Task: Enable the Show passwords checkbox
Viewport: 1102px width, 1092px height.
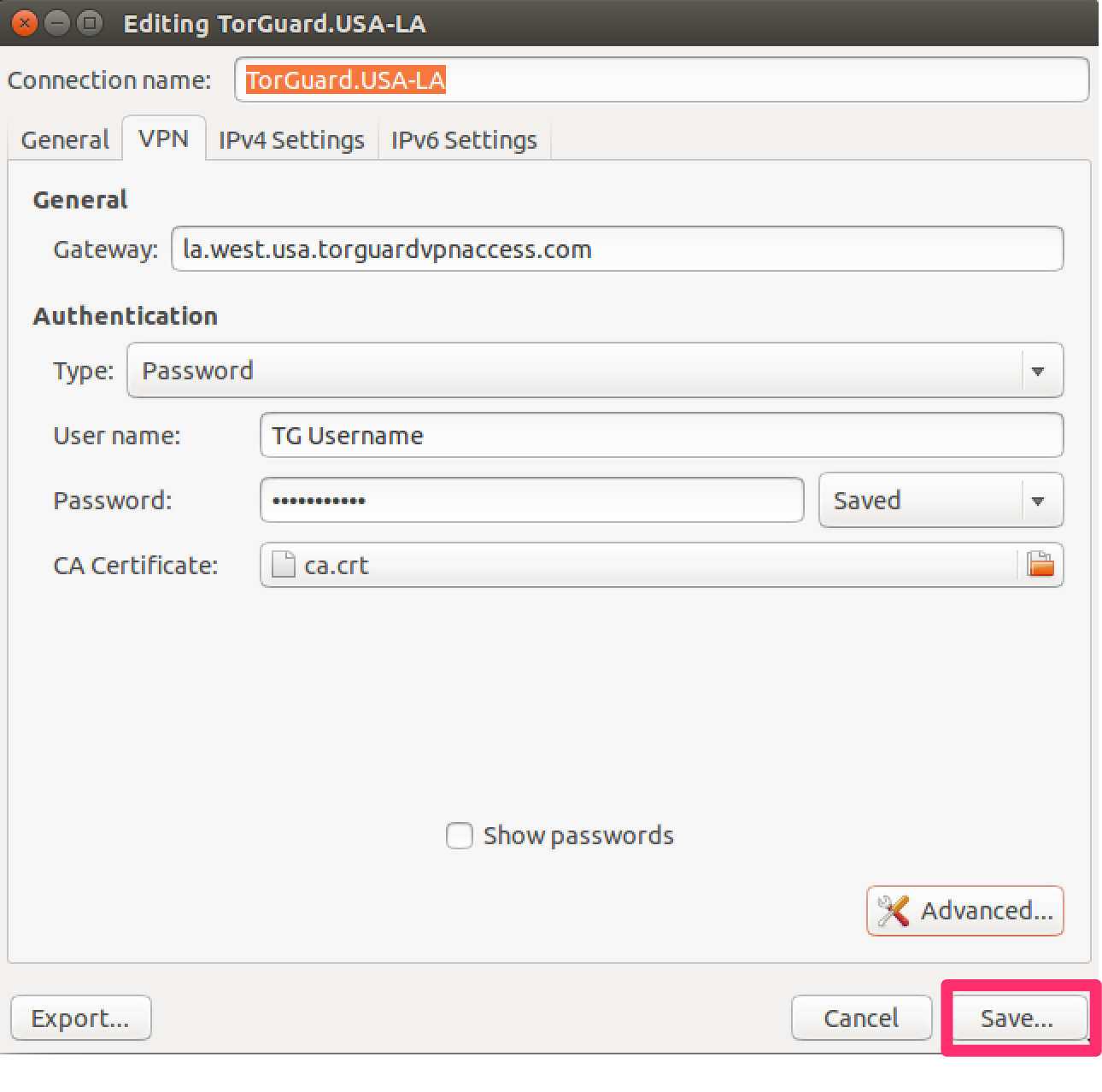Action: click(460, 836)
